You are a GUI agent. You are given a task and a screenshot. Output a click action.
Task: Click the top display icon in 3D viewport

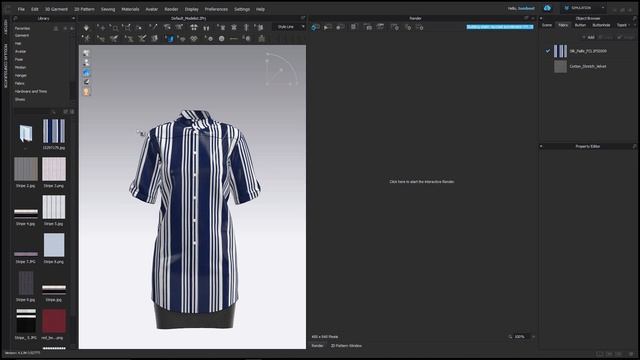tap(86, 53)
